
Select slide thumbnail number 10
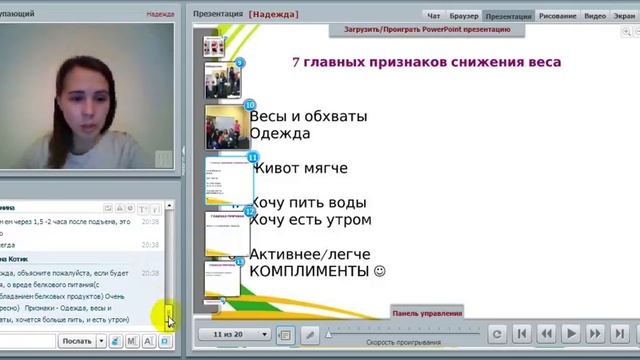coord(227,127)
